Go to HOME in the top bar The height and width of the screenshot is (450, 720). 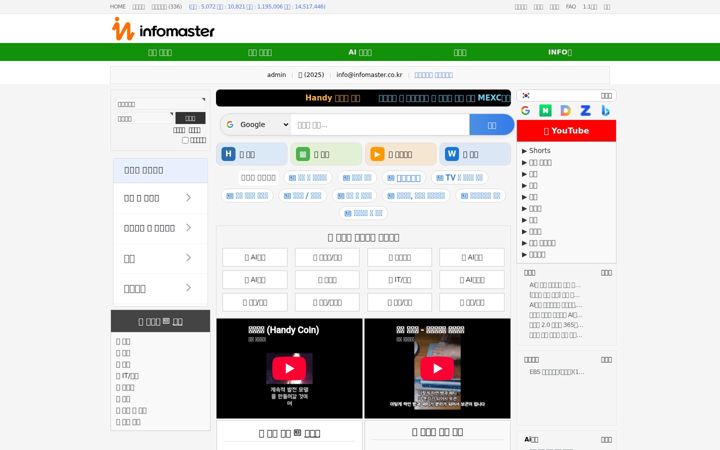click(118, 7)
